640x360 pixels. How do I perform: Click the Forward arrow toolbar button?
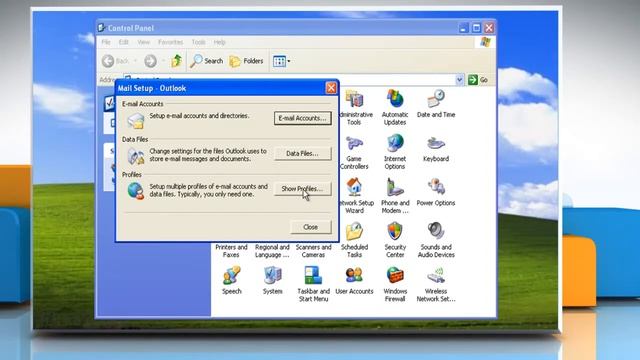(150, 61)
